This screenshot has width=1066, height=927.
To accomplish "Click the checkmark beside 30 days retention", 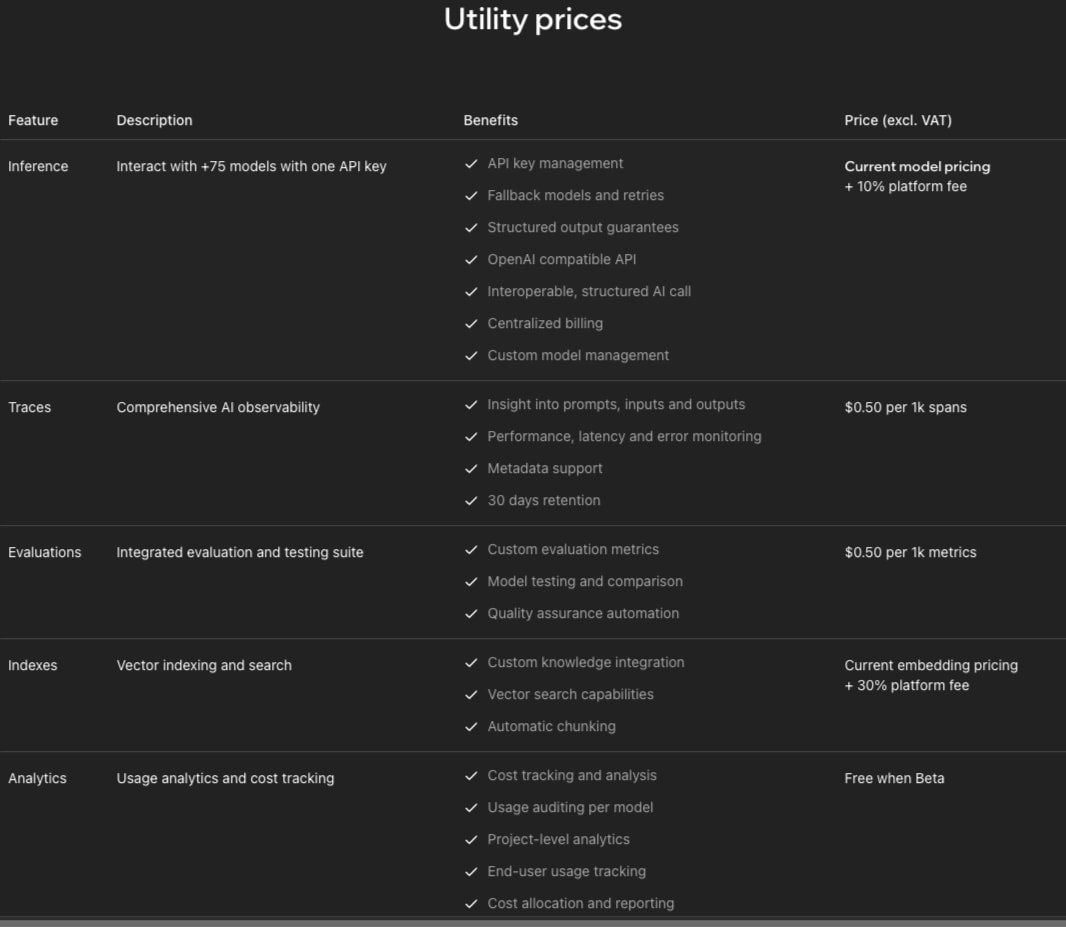I will coord(471,501).
